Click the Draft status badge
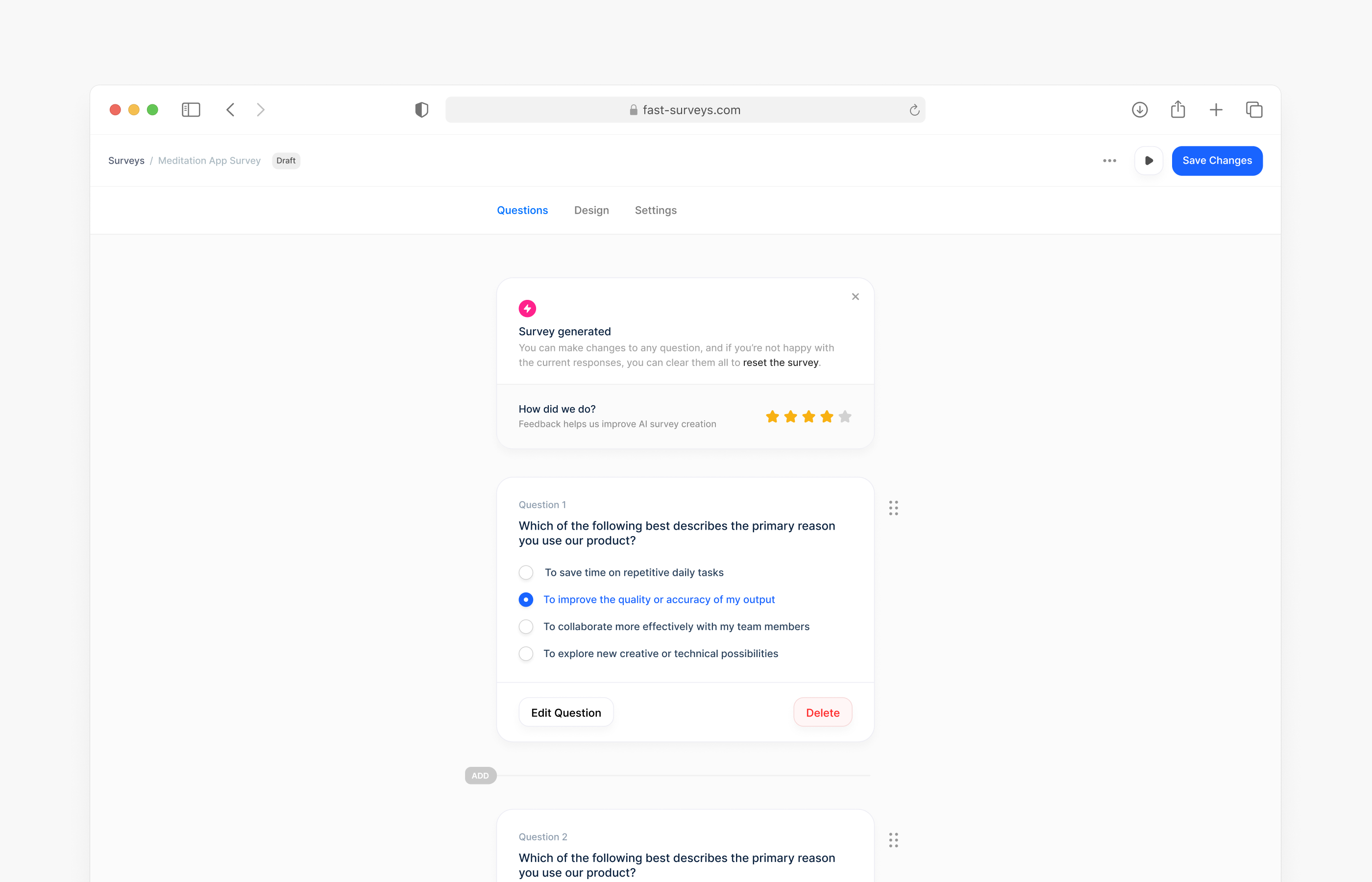 [286, 161]
